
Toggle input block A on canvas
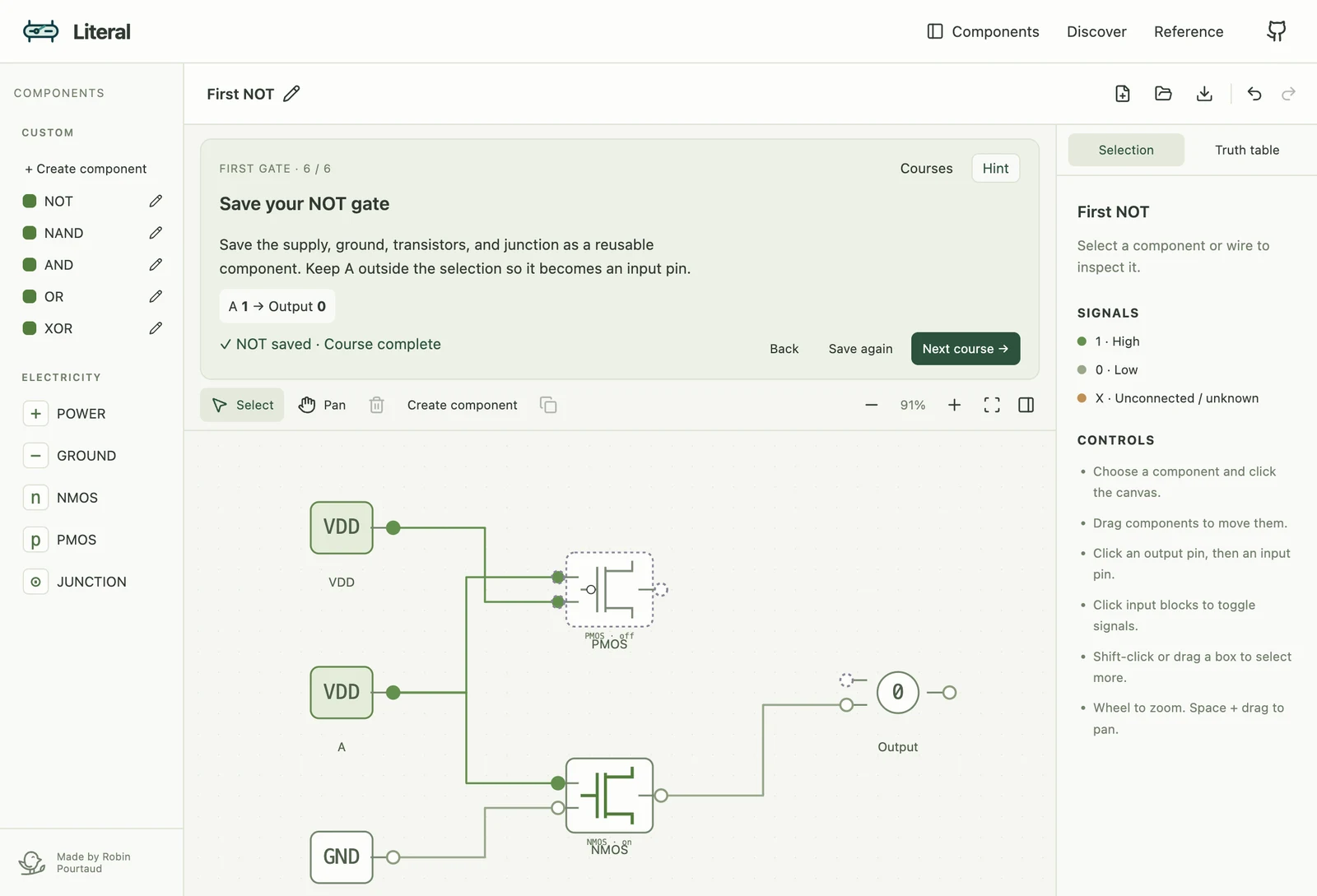342,693
